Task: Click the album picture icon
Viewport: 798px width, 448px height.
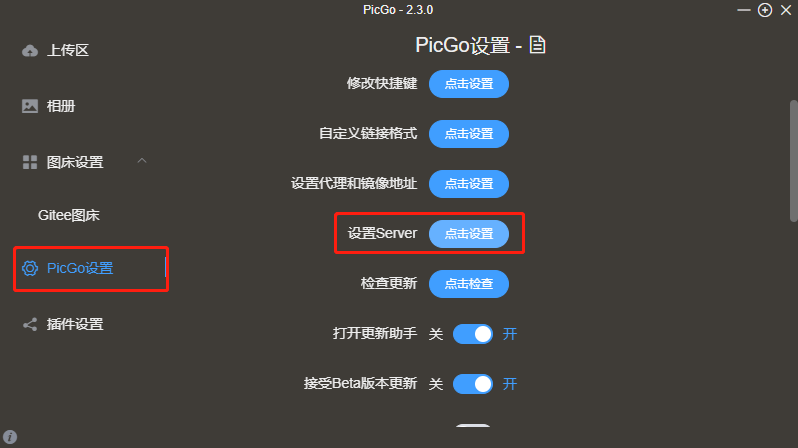Action: pyautogui.click(x=30, y=106)
